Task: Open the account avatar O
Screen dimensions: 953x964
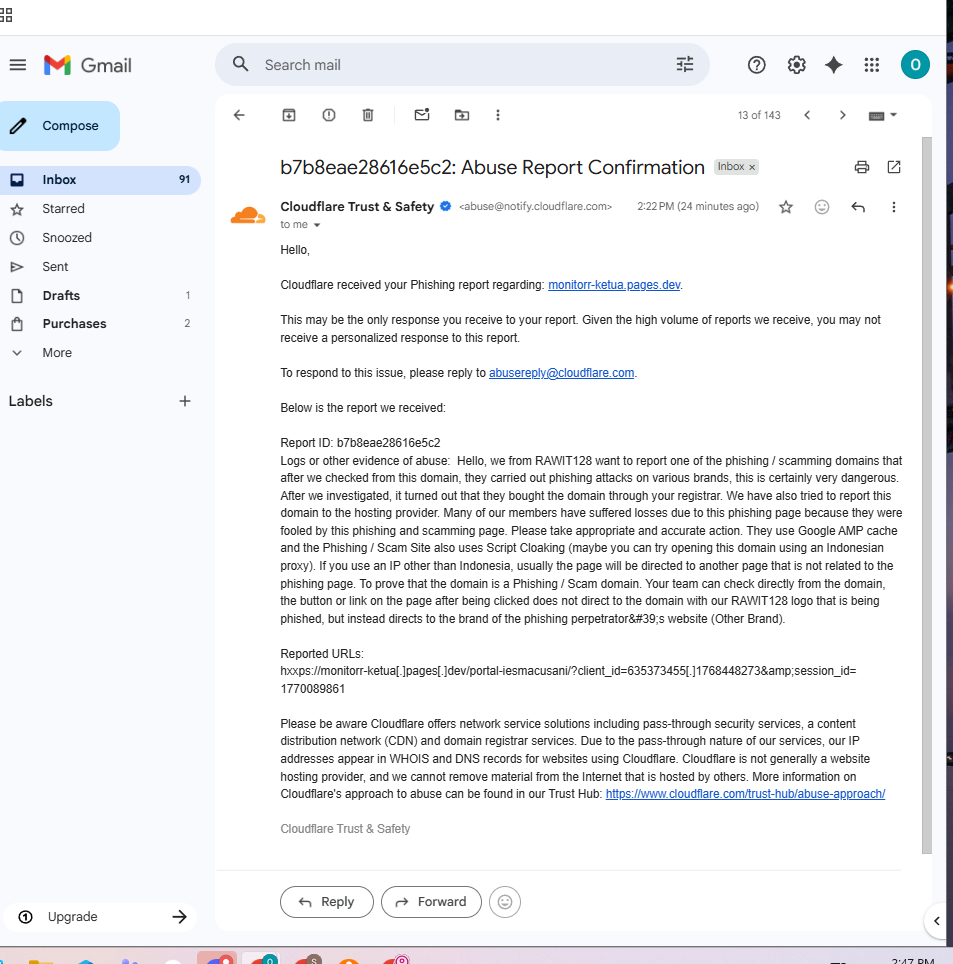Action: [915, 65]
